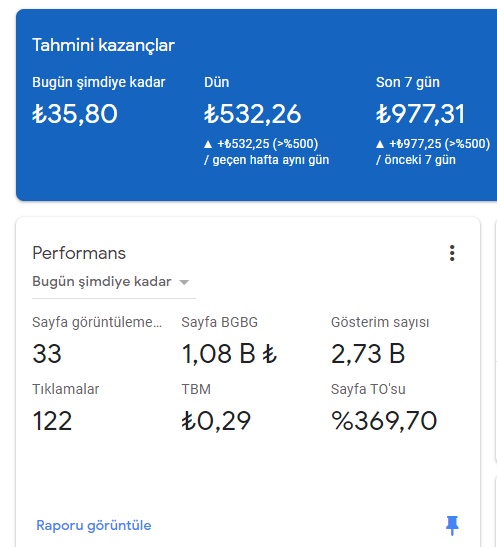Select the 'Tahmini kazançlar' heading

103,45
